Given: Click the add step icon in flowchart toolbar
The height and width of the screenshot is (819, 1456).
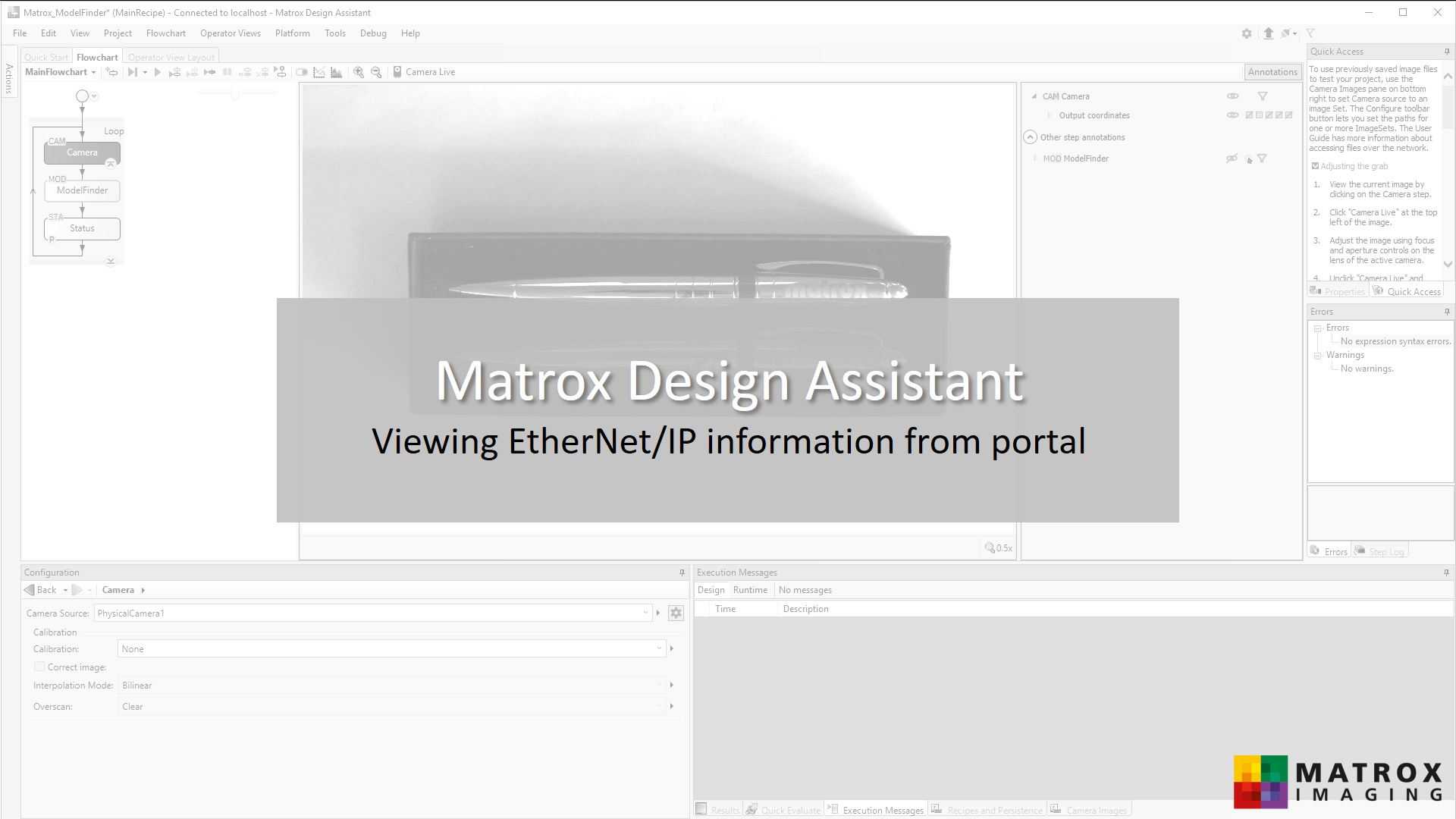Looking at the screenshot, I should 112,72.
